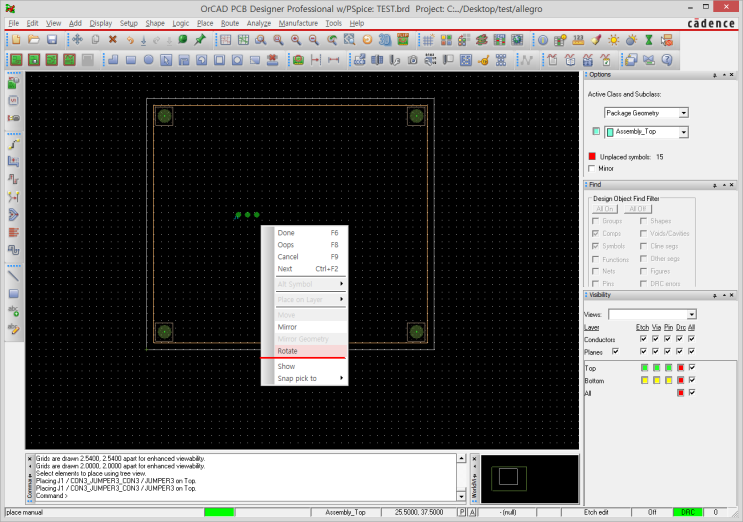Click the yellow sun Hilight icon
Screen dimensions: 743x522
point(614,40)
